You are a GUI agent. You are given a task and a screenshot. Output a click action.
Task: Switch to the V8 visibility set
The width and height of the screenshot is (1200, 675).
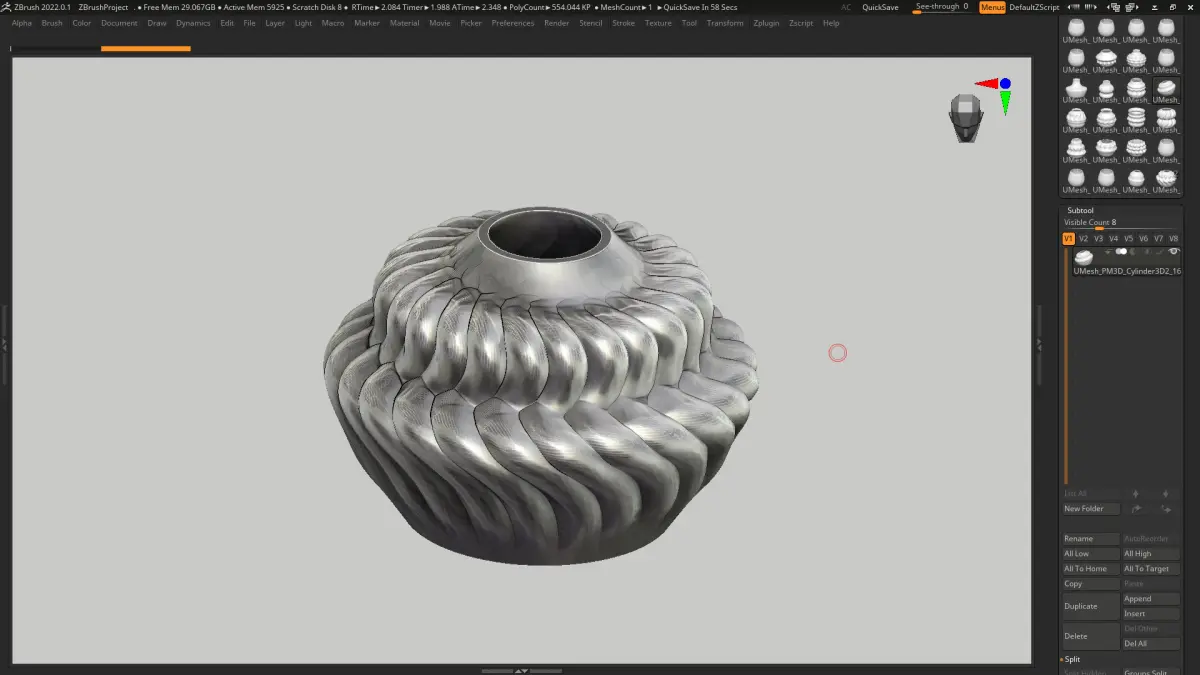[1173, 239]
